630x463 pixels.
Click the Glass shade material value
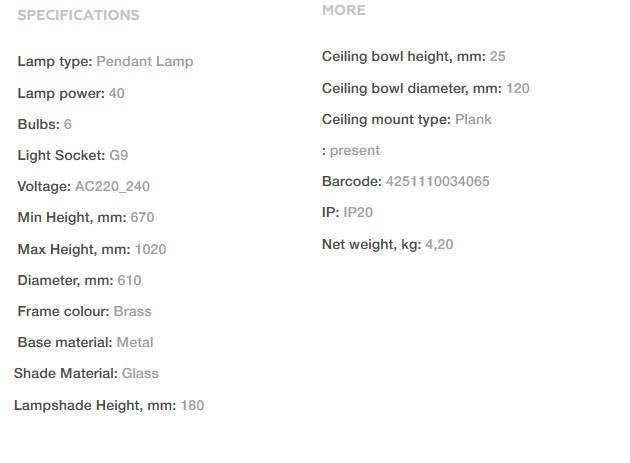(x=140, y=373)
